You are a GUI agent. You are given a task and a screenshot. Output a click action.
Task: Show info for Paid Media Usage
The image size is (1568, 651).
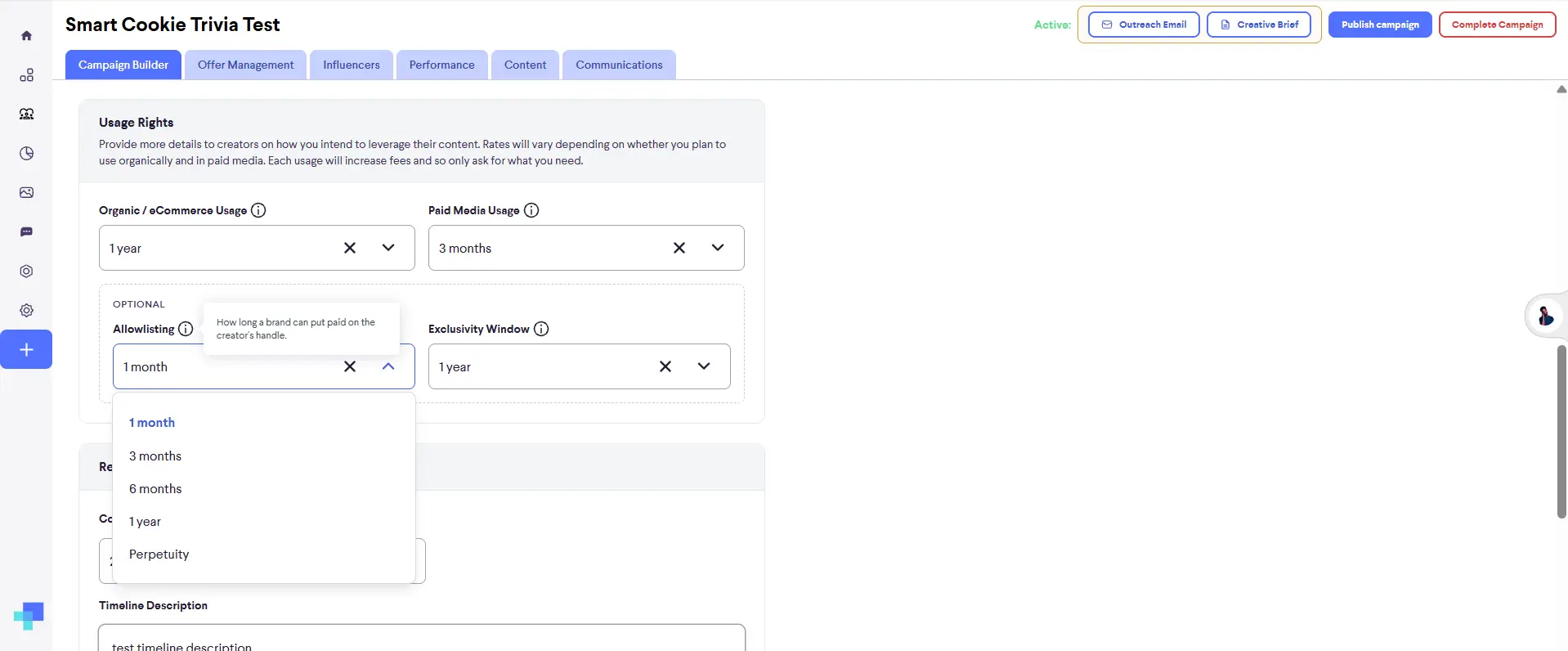(x=531, y=210)
